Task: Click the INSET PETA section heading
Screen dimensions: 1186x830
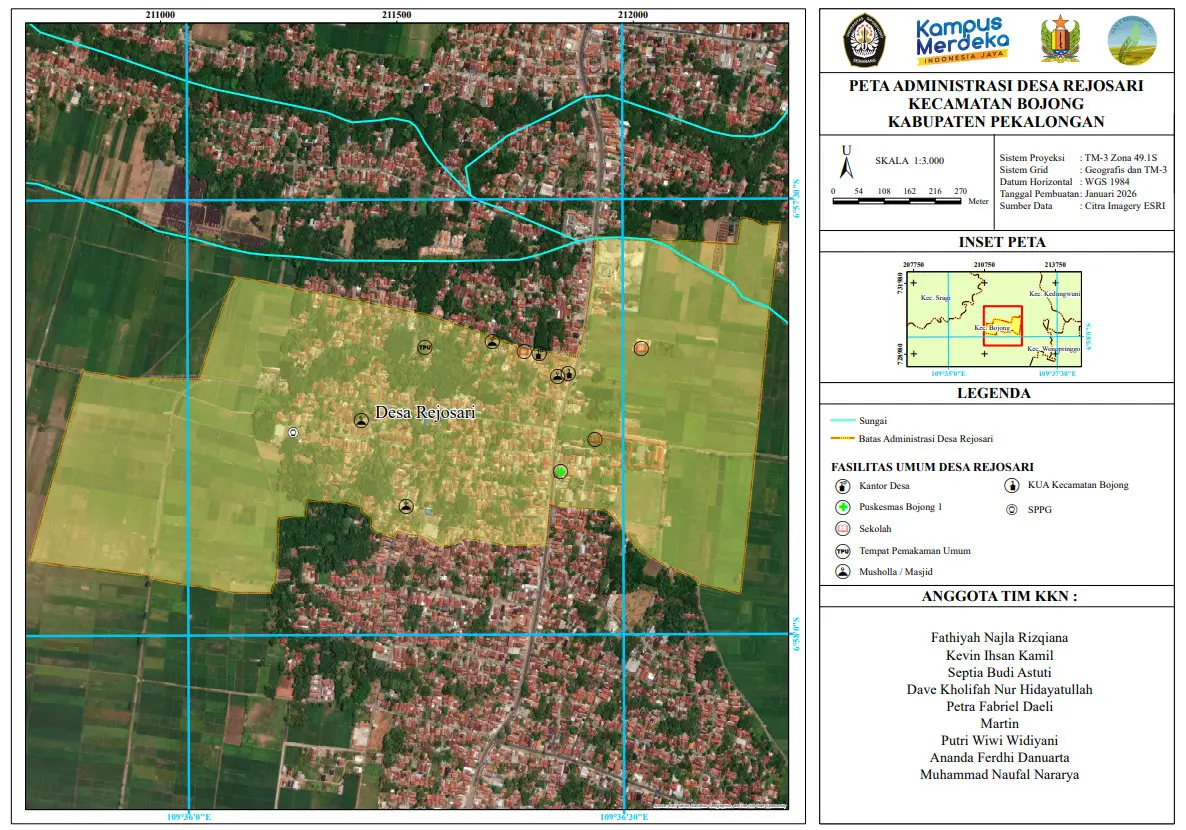Action: pyautogui.click(x=1000, y=242)
